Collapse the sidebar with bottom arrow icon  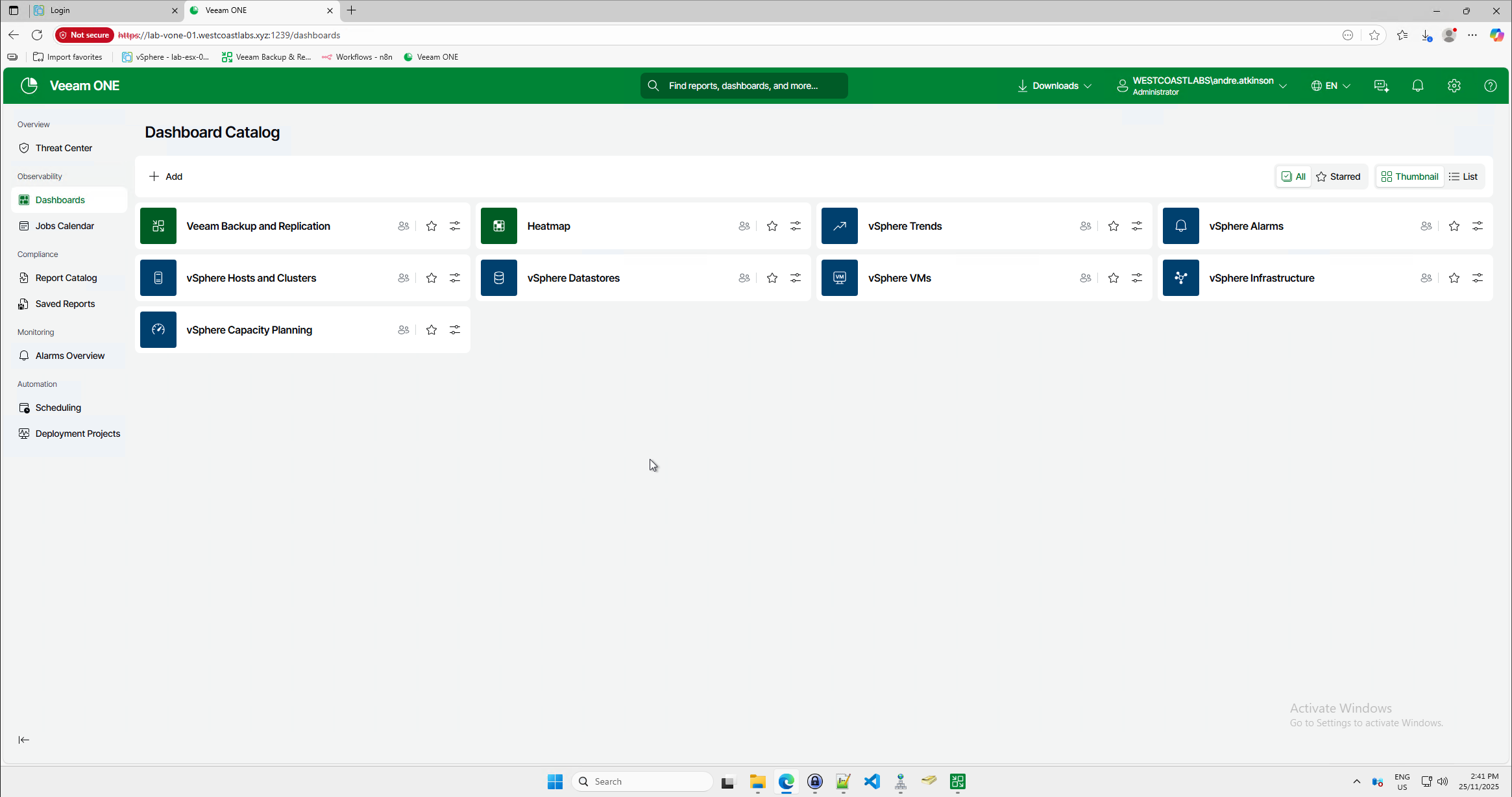(x=24, y=740)
